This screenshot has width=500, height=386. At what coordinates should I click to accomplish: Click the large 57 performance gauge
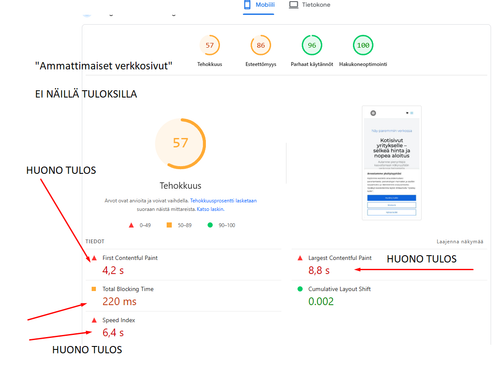click(x=180, y=143)
